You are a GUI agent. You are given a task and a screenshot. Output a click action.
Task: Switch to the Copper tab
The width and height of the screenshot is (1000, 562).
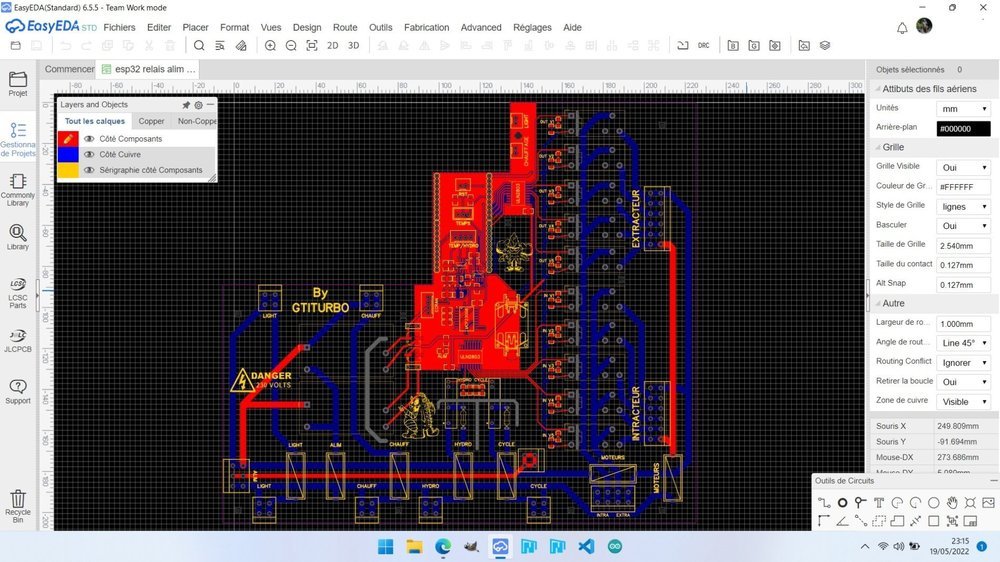pos(151,121)
